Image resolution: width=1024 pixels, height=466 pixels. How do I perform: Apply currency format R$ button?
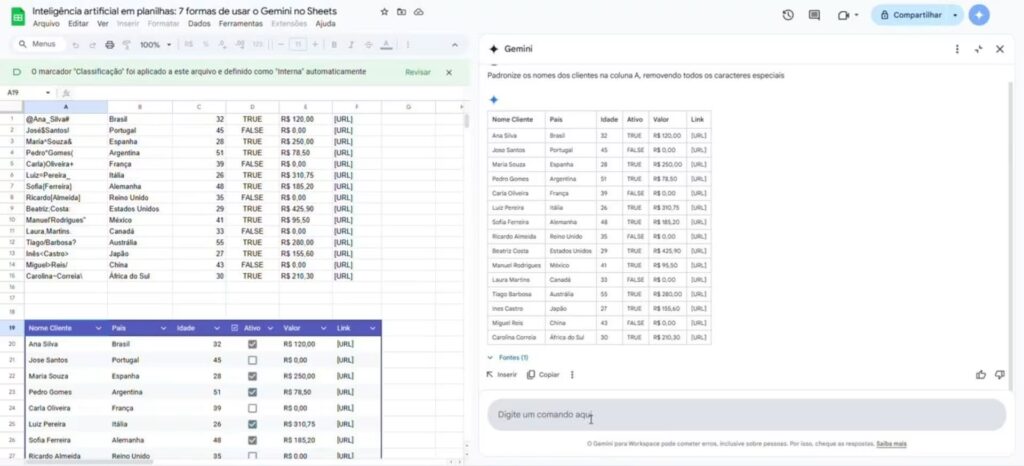tap(189, 45)
